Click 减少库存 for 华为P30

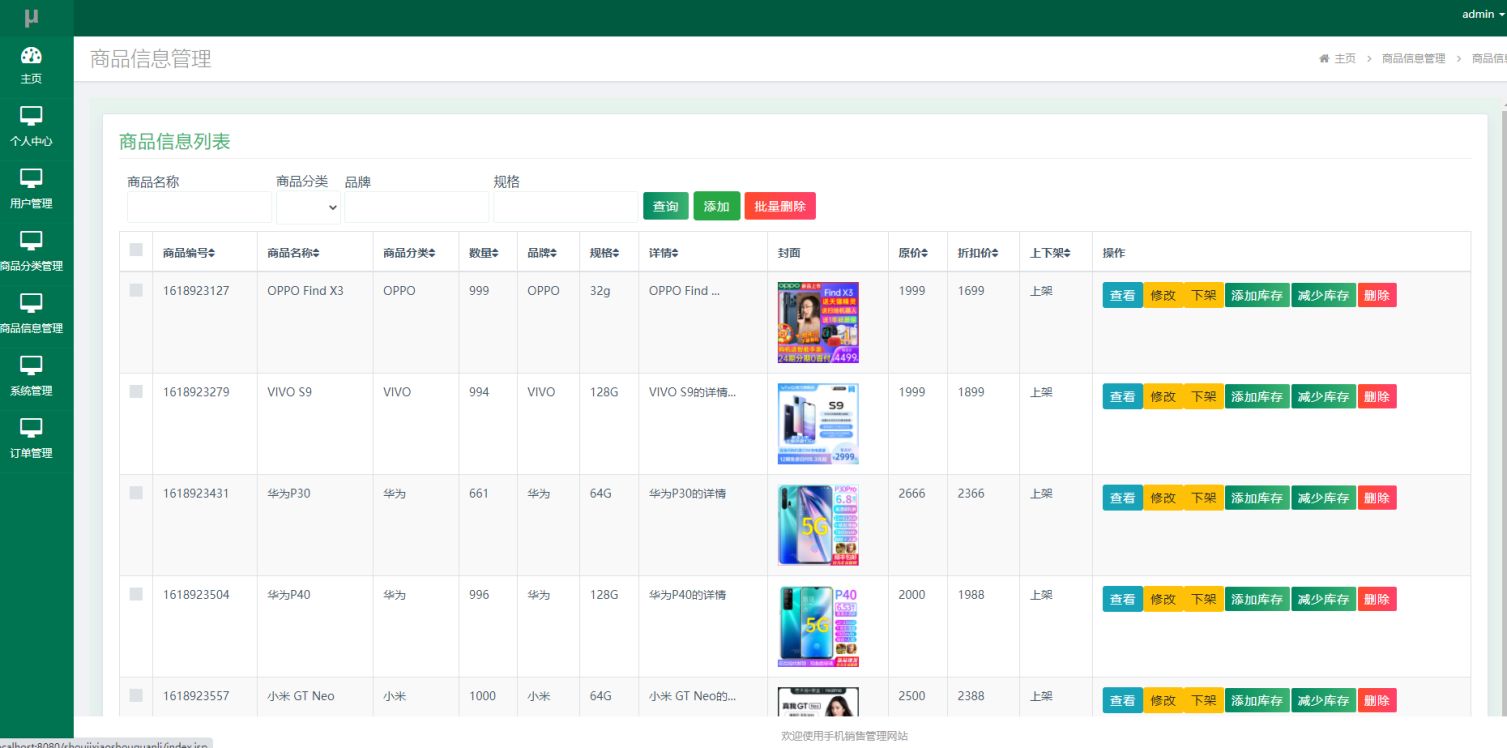[x=1324, y=498]
